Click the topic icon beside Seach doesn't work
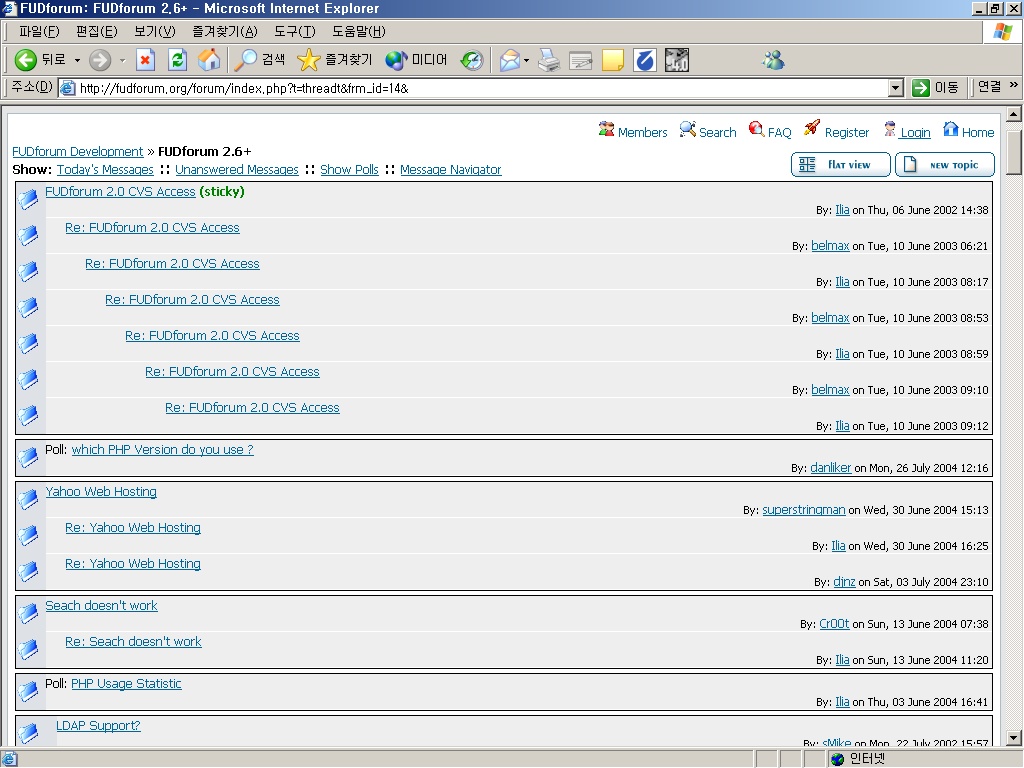The height and width of the screenshot is (768, 1024). (x=28, y=613)
